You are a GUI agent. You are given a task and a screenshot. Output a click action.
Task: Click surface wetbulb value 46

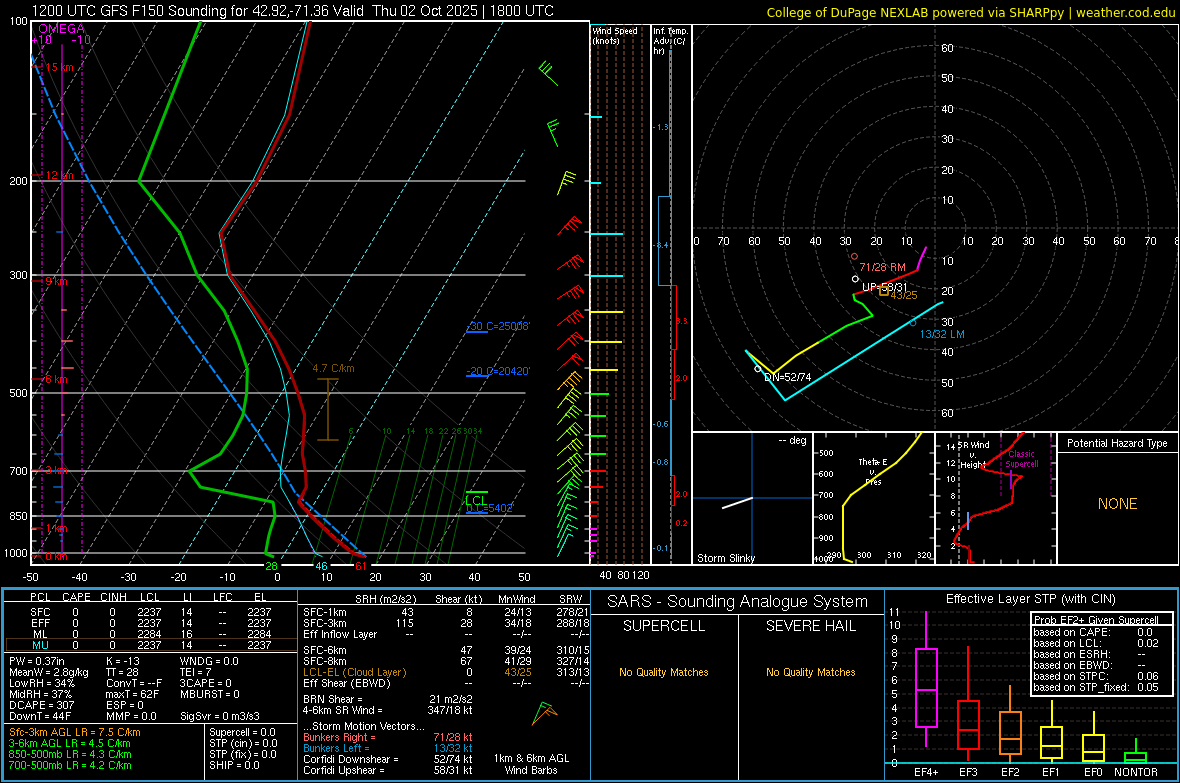(321, 566)
